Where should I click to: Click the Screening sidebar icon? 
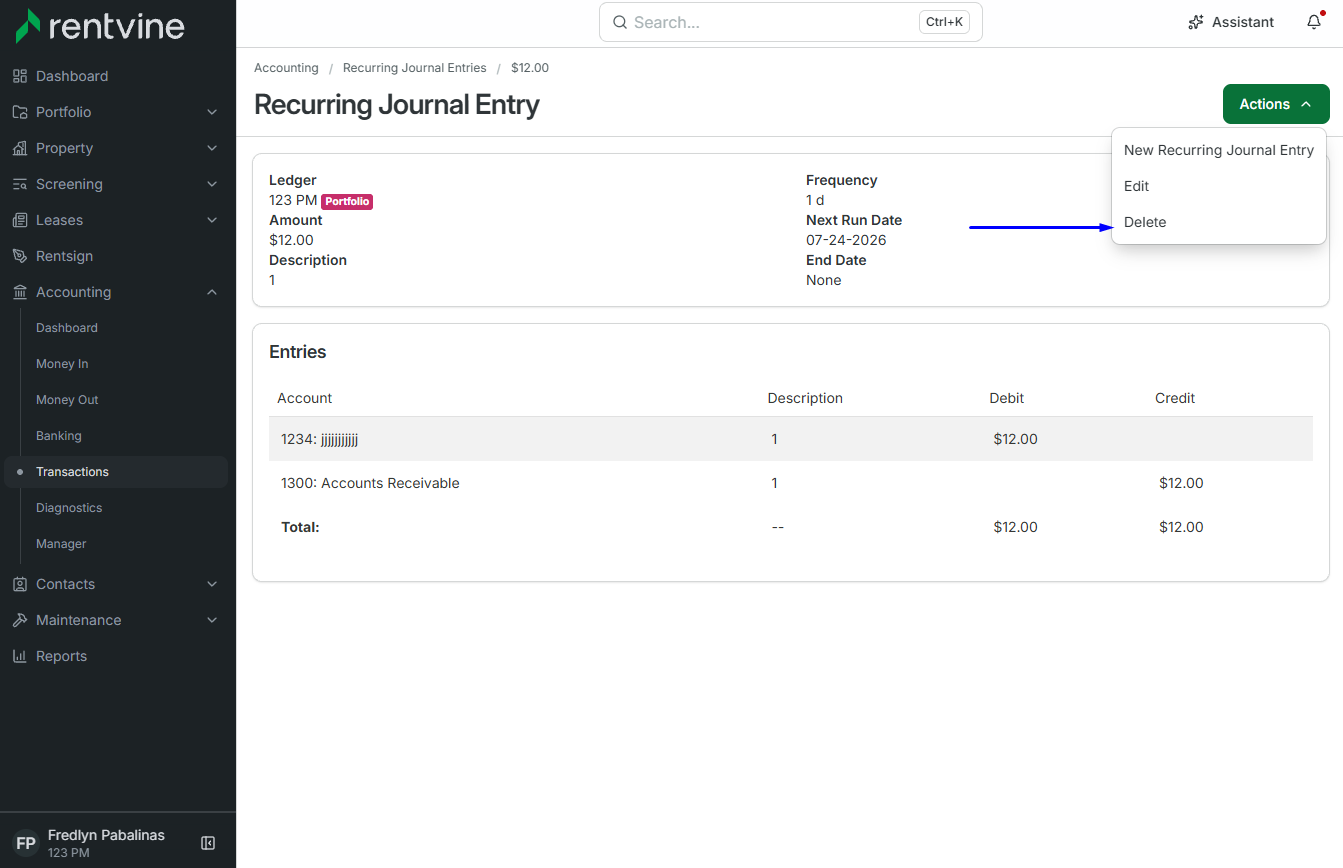20,184
